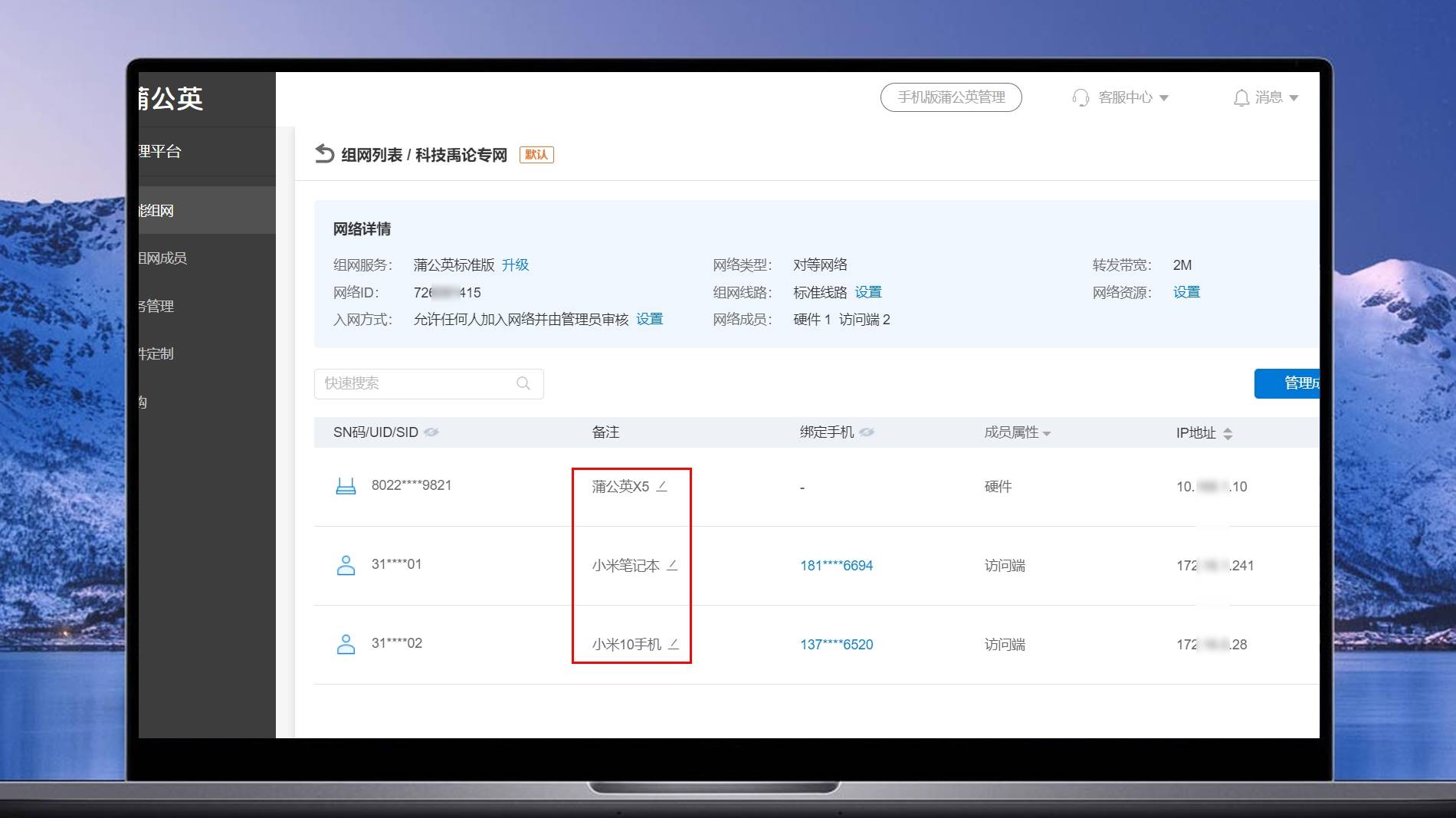1456x818 pixels.
Task: Click 访问端 cell in 小米10手机 row
Action: (x=1005, y=645)
